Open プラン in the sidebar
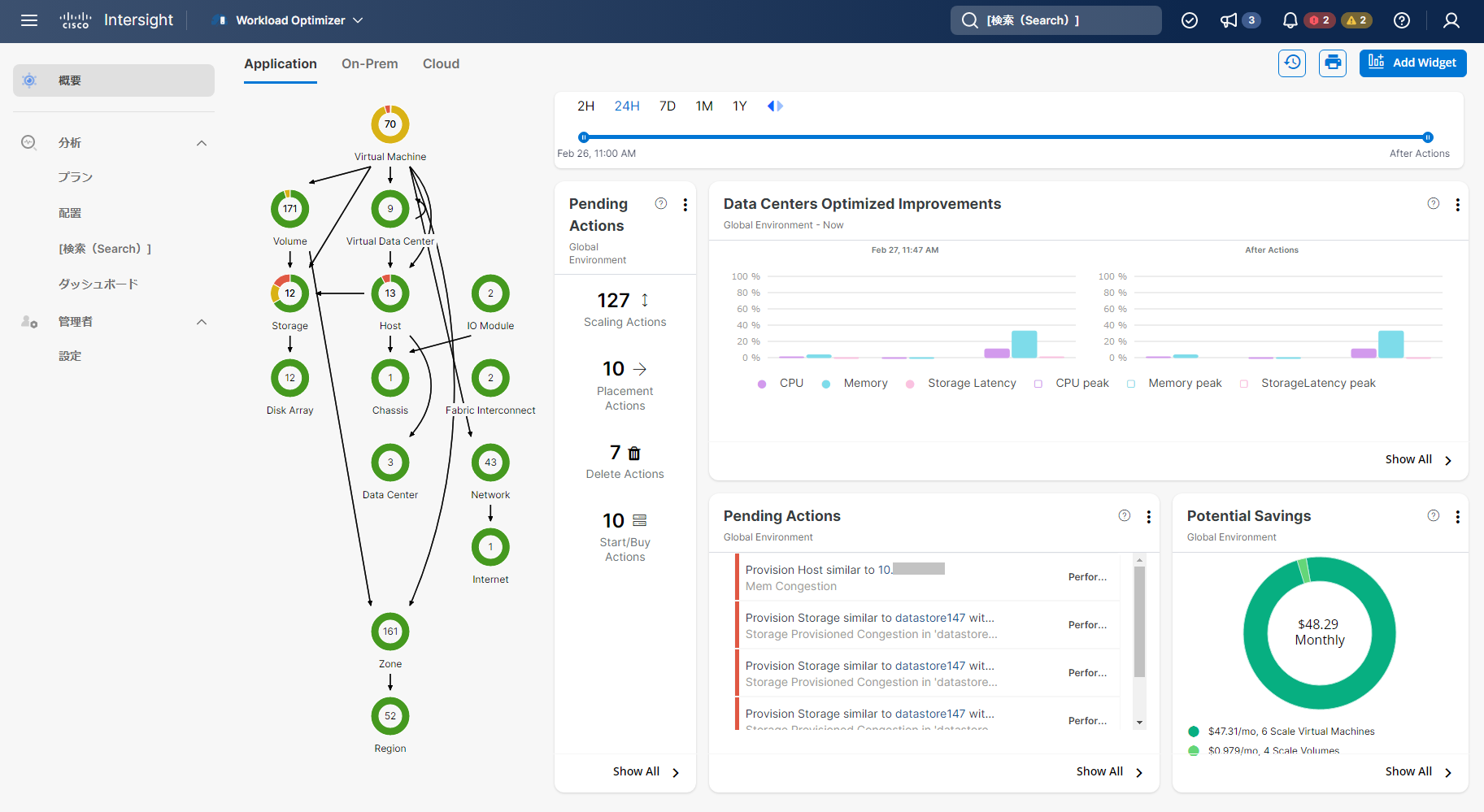 click(76, 177)
